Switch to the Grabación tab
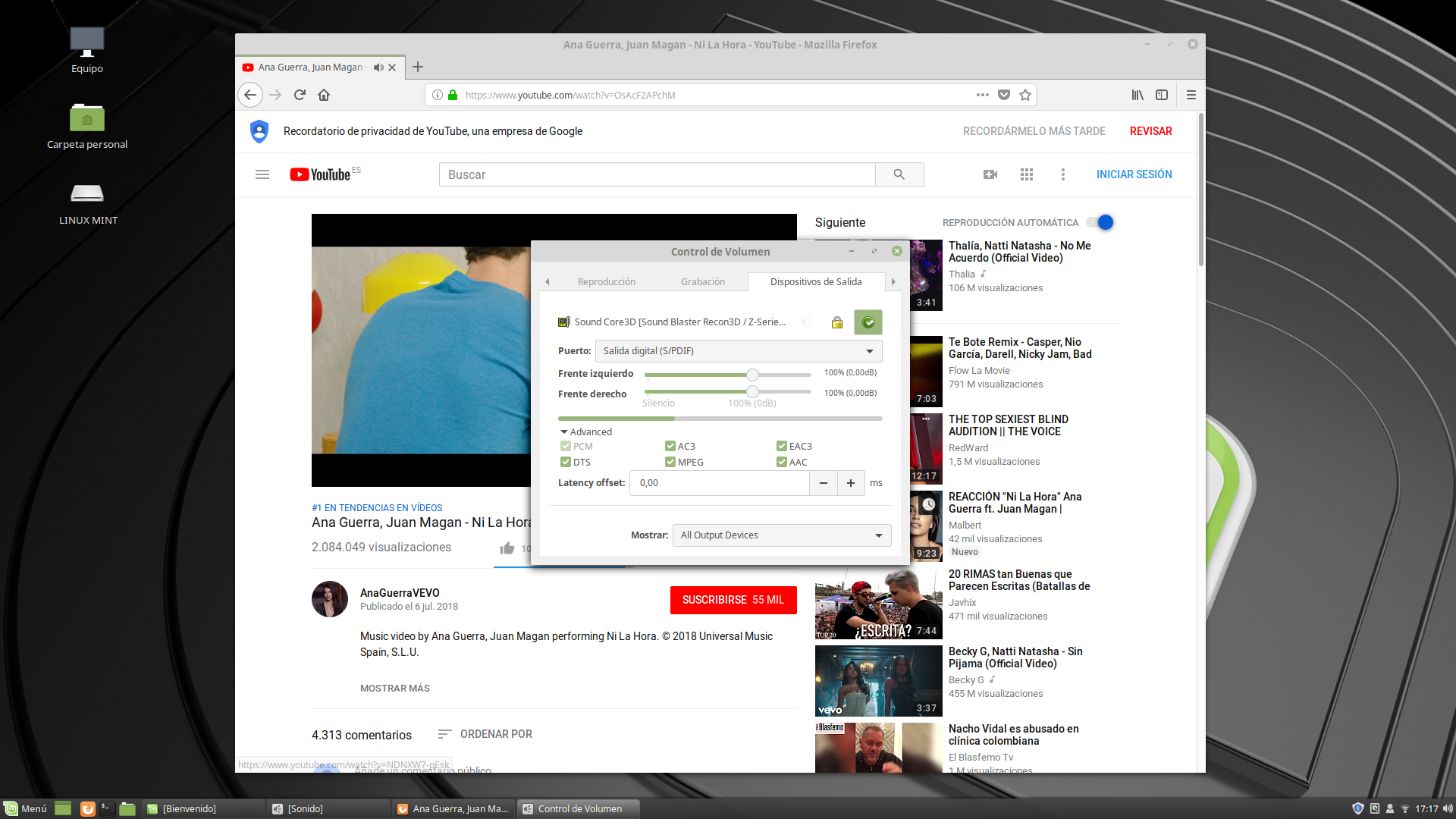 pyautogui.click(x=703, y=281)
